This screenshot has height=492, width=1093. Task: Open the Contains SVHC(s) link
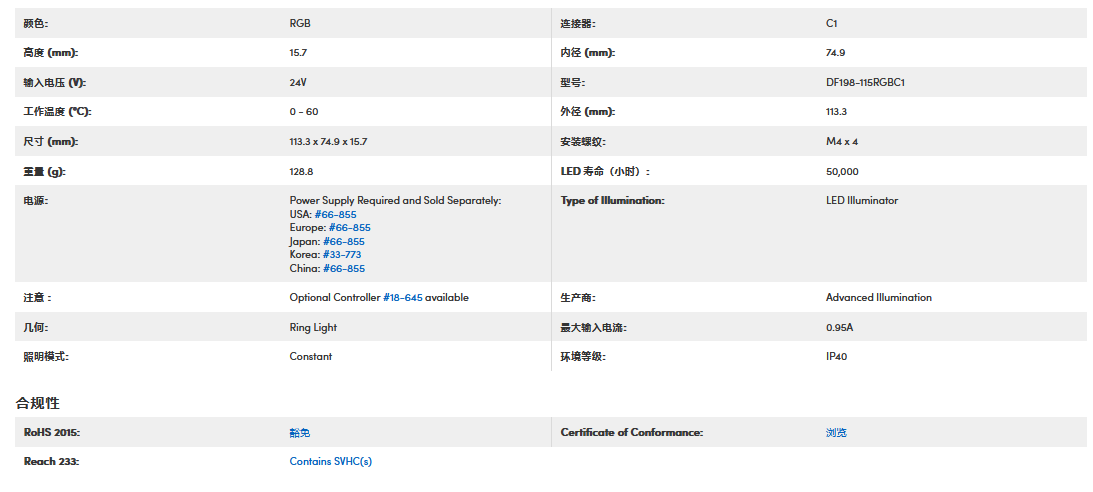click(330, 461)
